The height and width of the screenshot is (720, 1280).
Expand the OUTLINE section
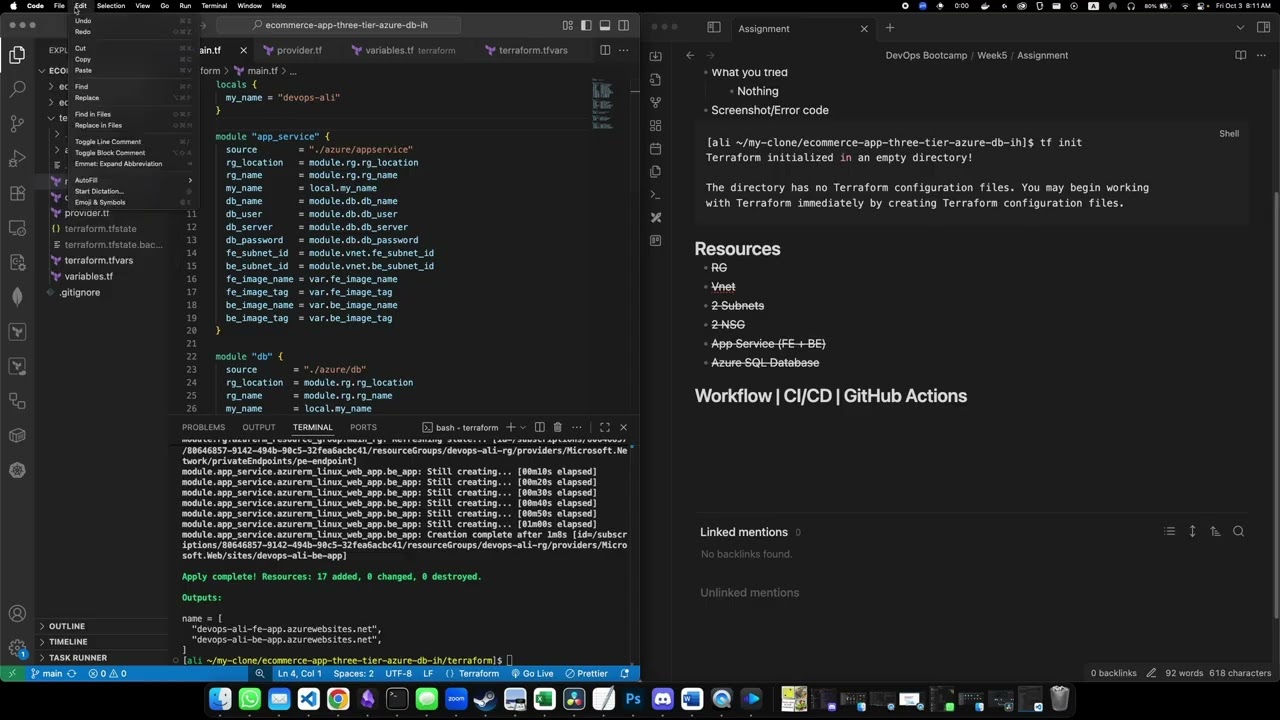(66, 626)
